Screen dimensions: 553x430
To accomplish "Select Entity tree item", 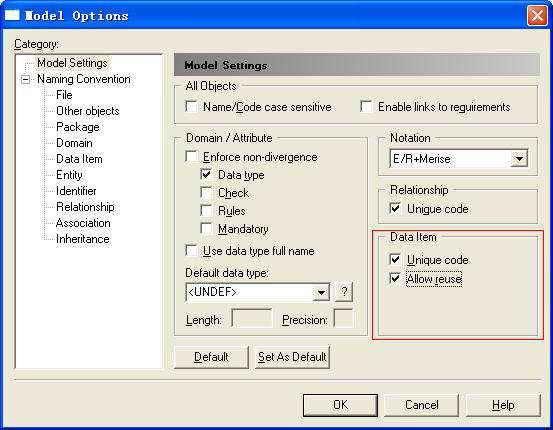I will [69, 175].
